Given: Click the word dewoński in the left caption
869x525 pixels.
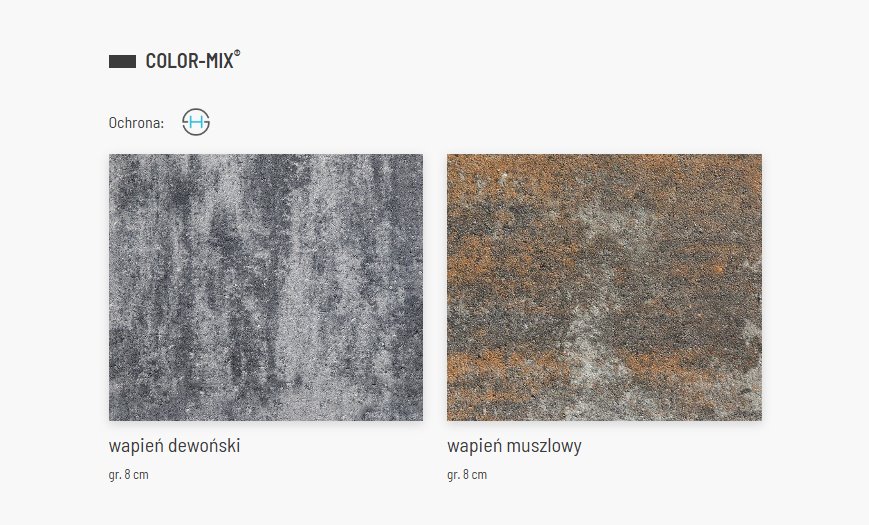Looking at the screenshot, I should 204,446.
